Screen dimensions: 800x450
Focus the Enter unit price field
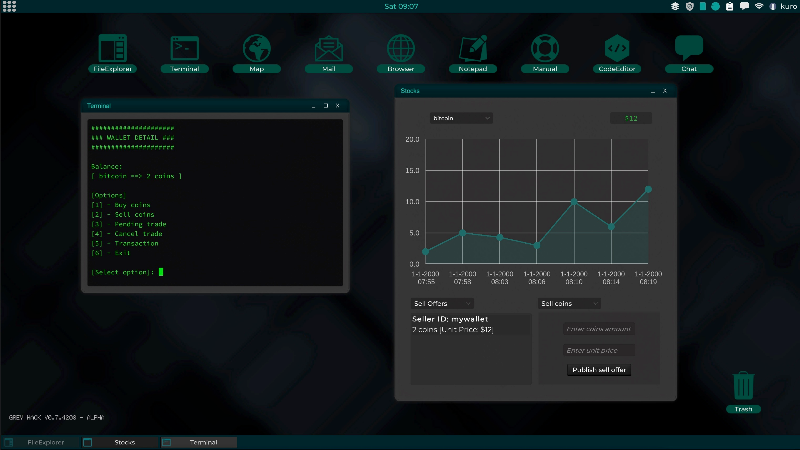pyautogui.click(x=599, y=350)
